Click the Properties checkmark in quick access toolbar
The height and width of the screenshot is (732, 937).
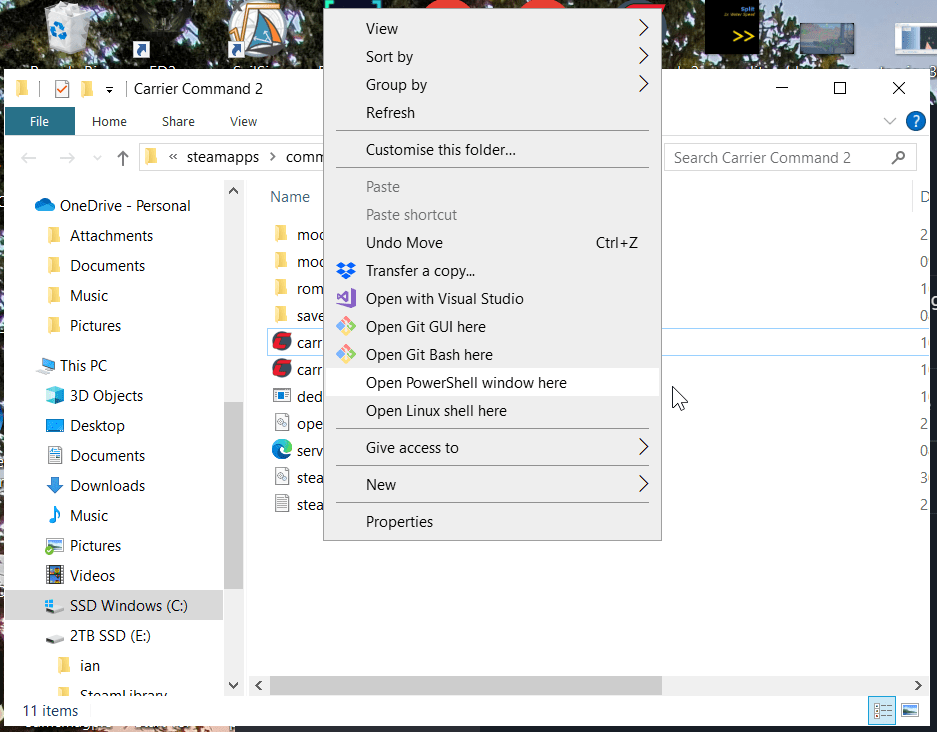(x=62, y=89)
